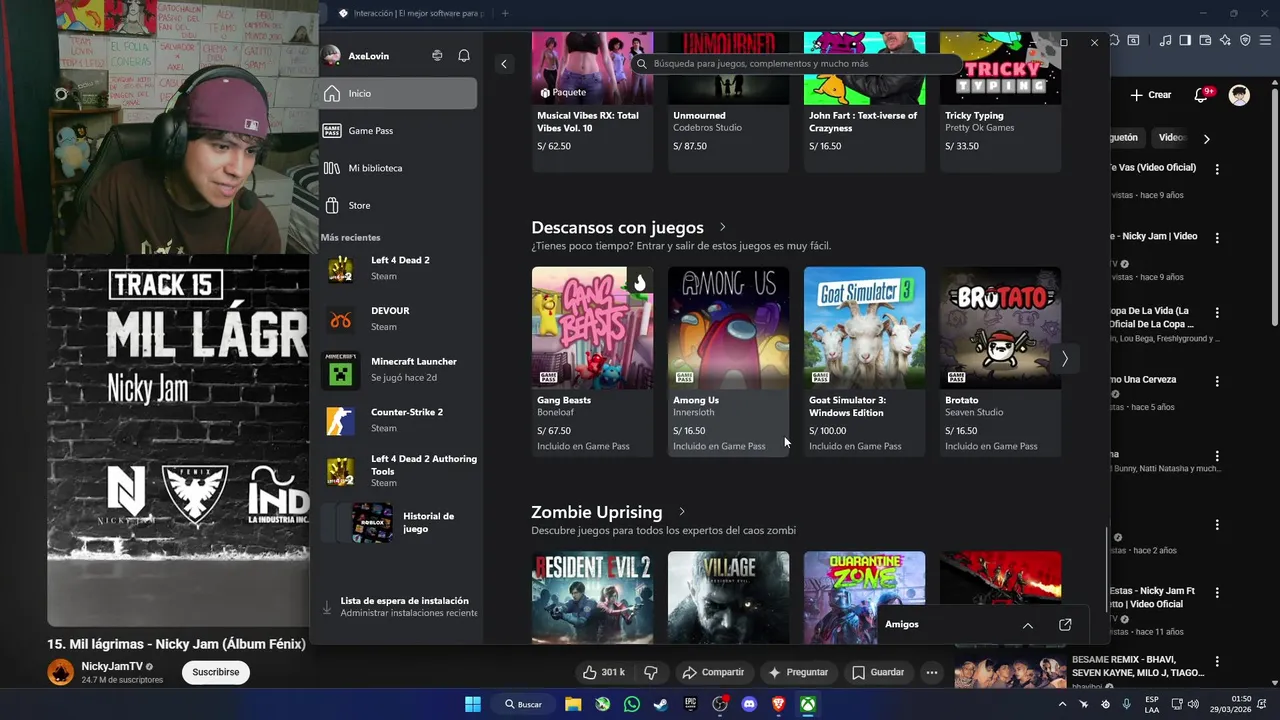Select Left 4 Dead 2 Authoring Tools
The image size is (1280, 720).
(x=398, y=471)
